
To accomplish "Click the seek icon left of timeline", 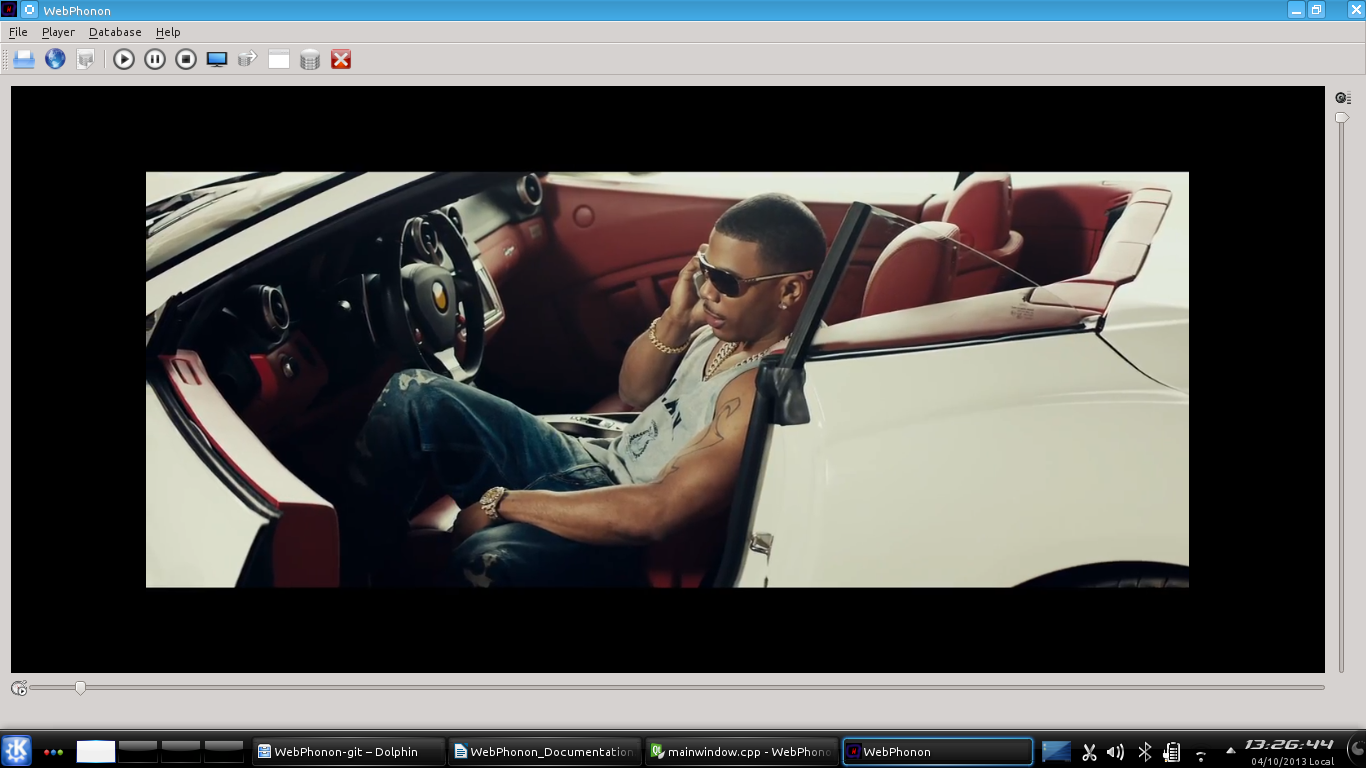I will (x=19, y=688).
